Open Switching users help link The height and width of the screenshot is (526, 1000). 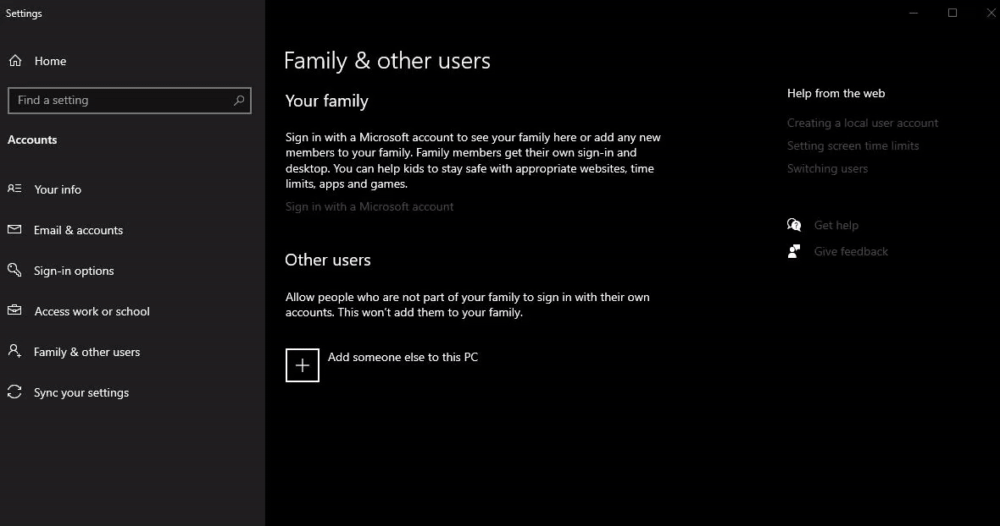pos(827,169)
